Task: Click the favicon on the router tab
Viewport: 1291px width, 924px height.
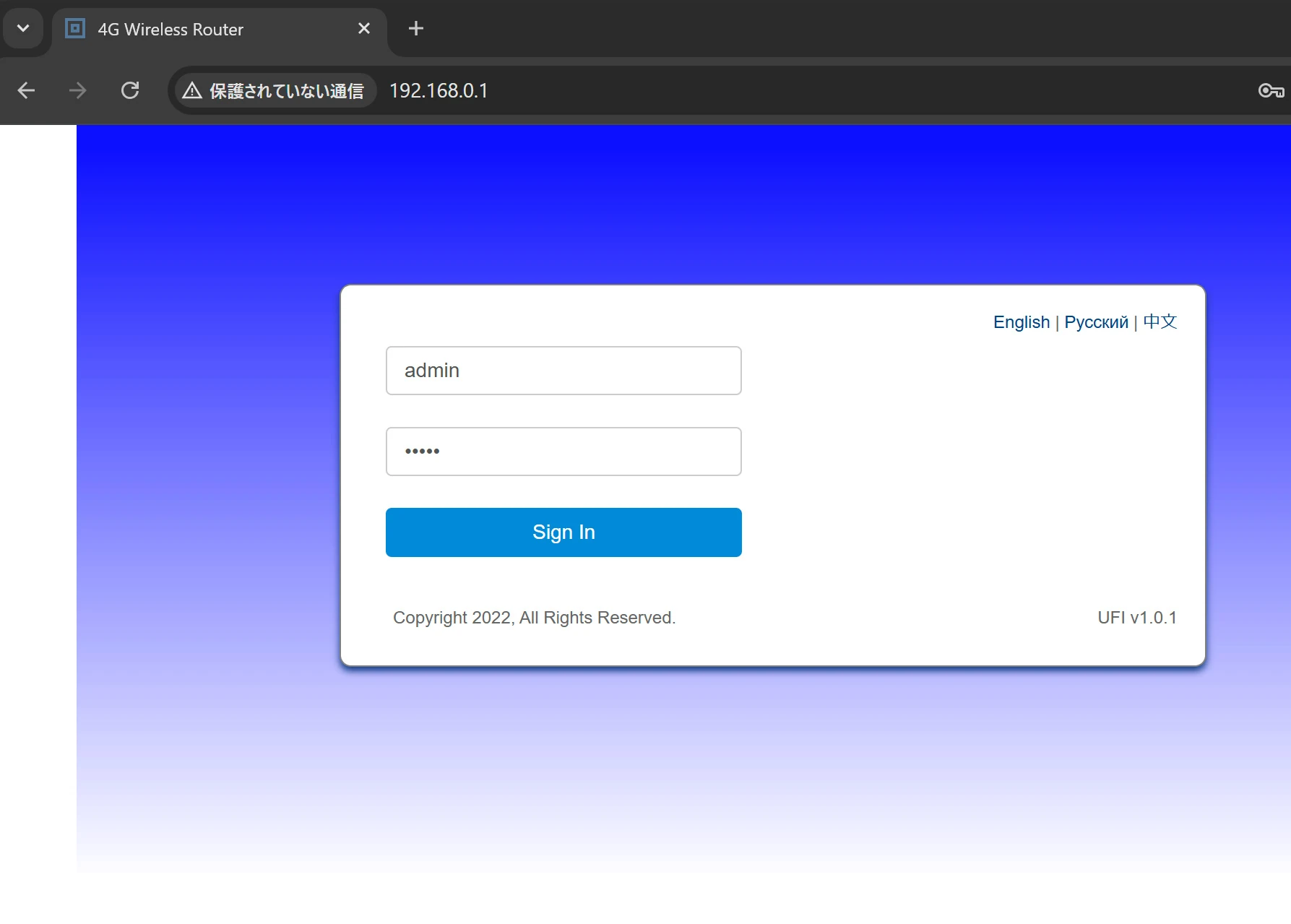Action: (75, 29)
